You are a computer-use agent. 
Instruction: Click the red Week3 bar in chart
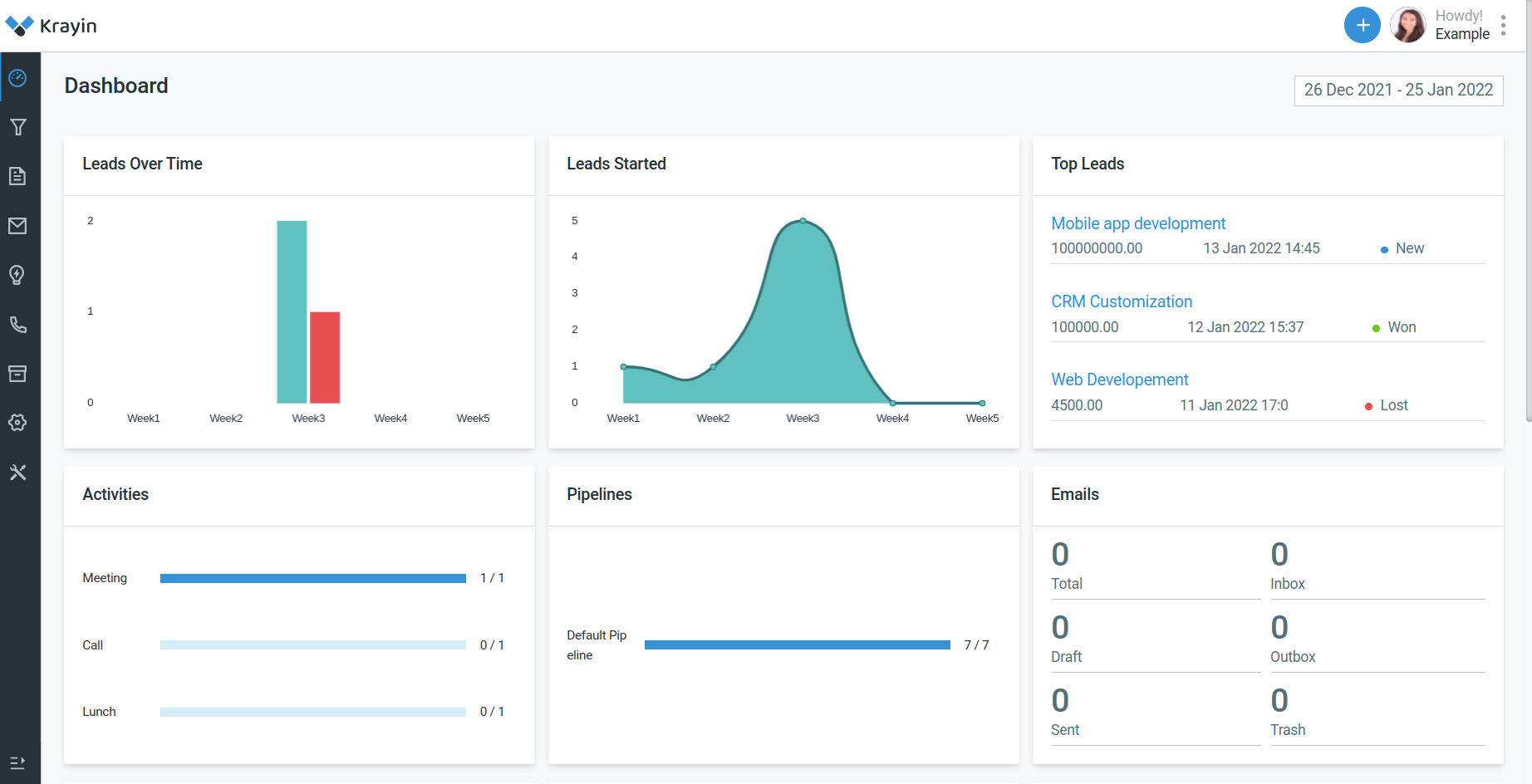(x=325, y=357)
